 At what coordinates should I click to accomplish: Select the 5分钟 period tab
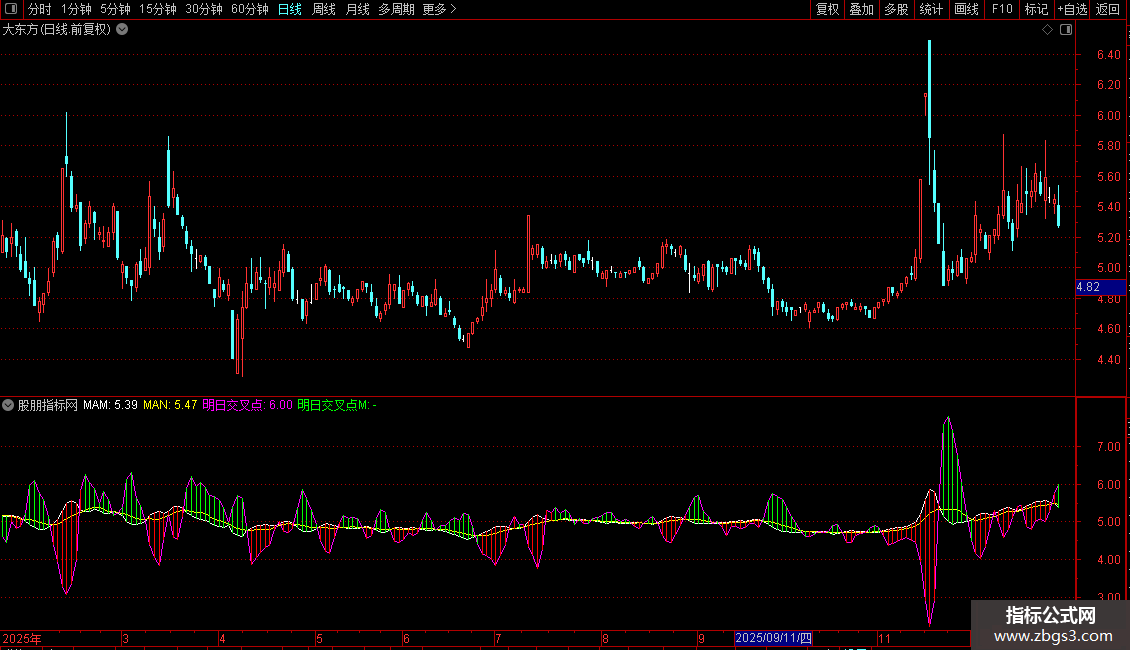[115, 9]
